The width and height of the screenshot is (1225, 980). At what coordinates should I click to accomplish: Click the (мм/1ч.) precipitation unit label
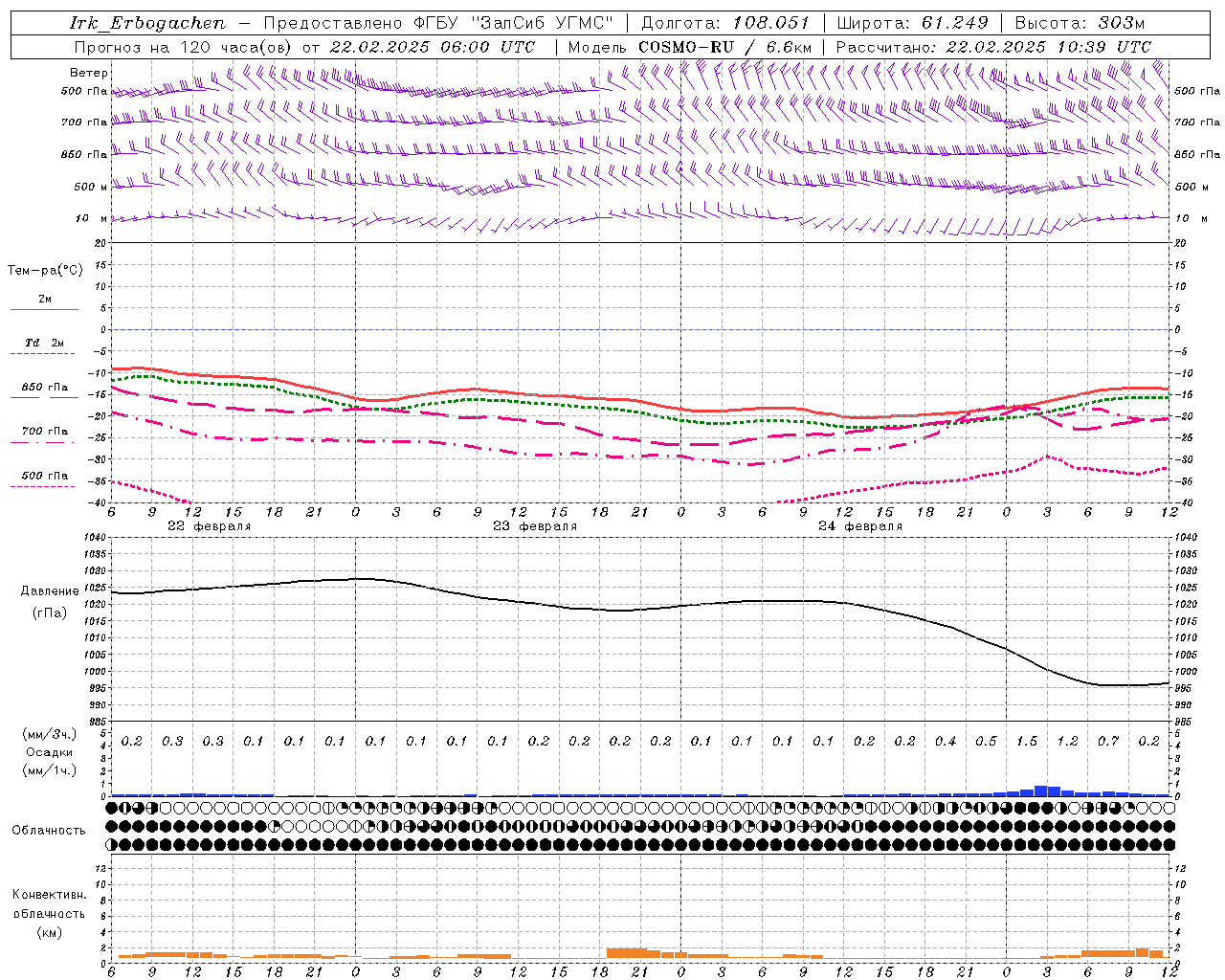pyautogui.click(x=49, y=770)
